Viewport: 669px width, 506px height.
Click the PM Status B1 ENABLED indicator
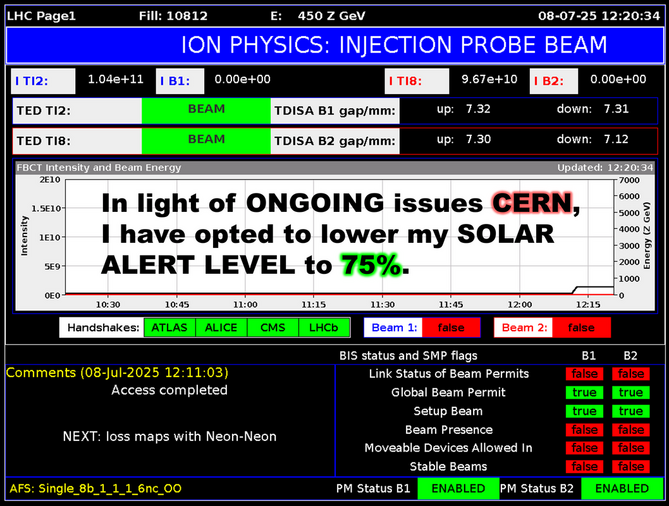[458, 489]
